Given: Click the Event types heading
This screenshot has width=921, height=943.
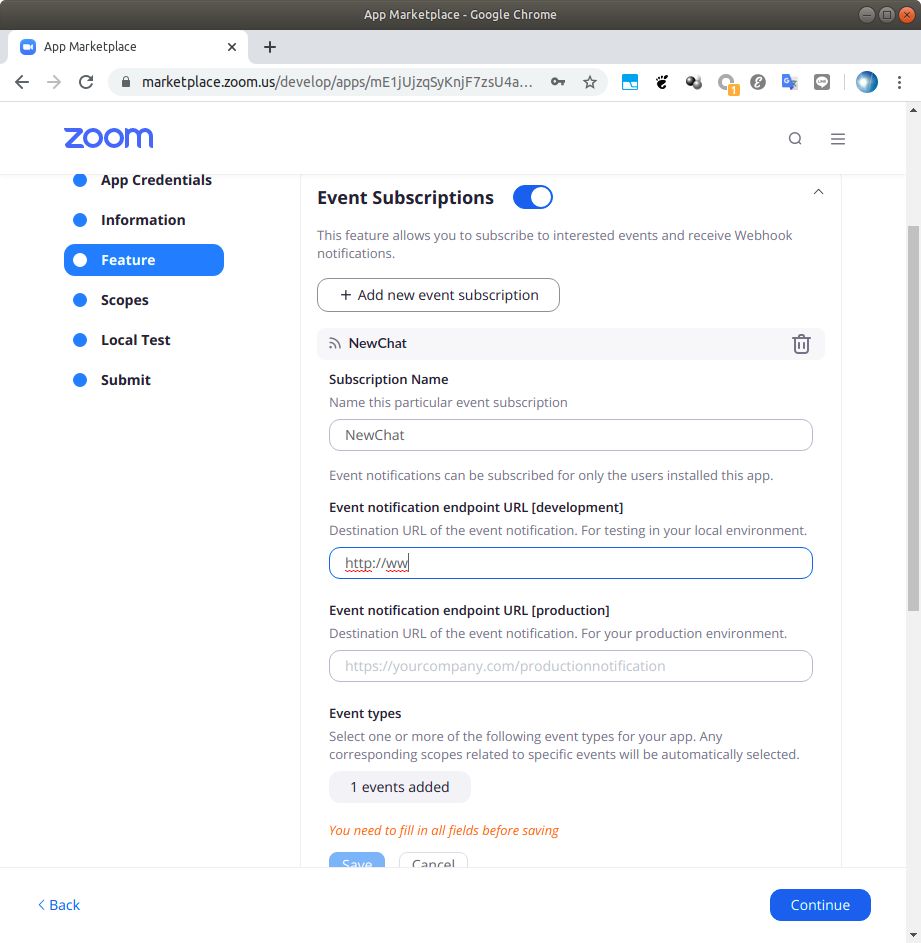Looking at the screenshot, I should pyautogui.click(x=365, y=713).
